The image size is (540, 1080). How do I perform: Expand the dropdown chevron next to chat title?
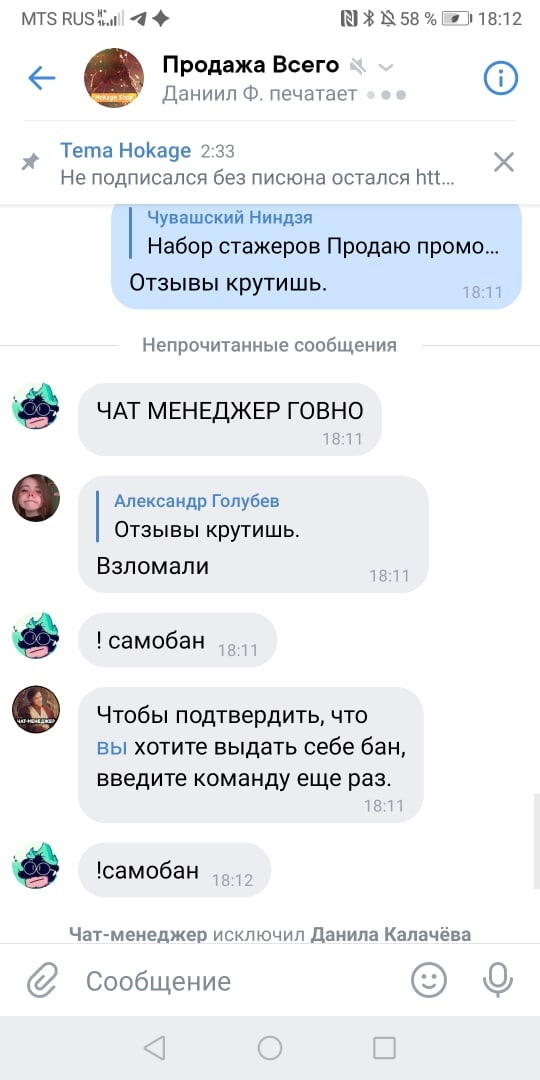point(386,67)
